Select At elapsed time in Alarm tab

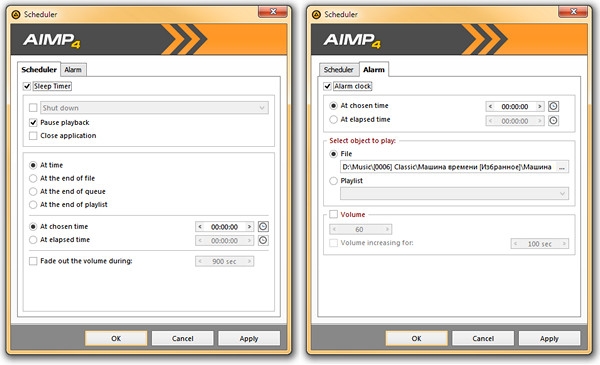334,119
